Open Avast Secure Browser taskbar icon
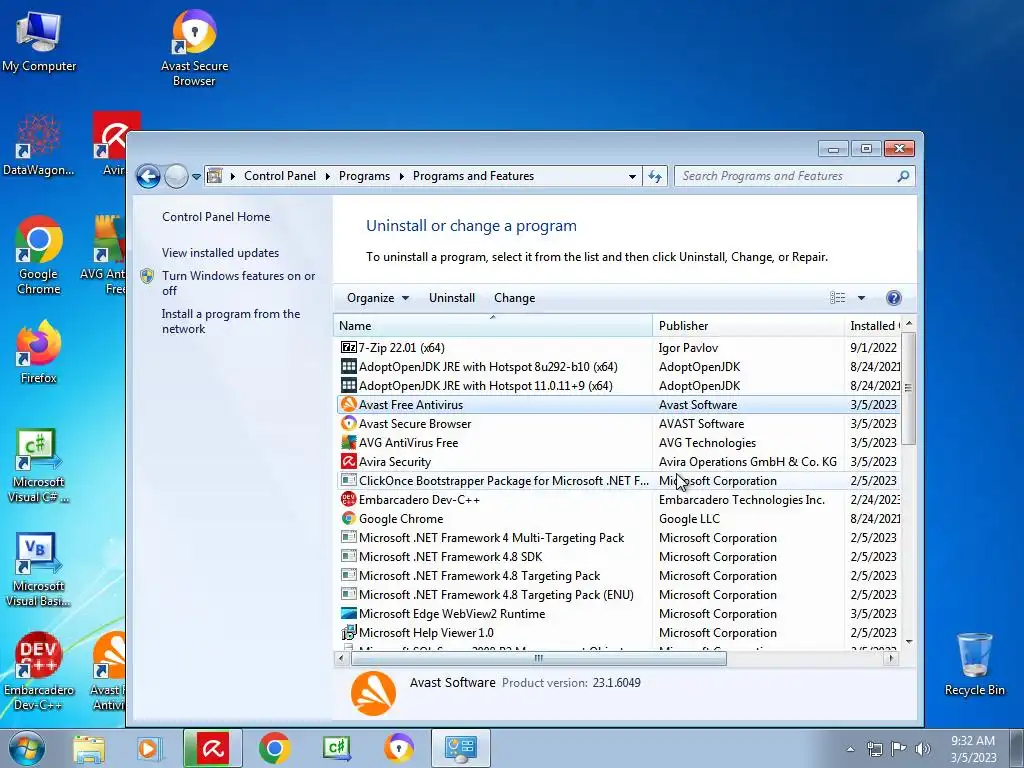 click(398, 748)
